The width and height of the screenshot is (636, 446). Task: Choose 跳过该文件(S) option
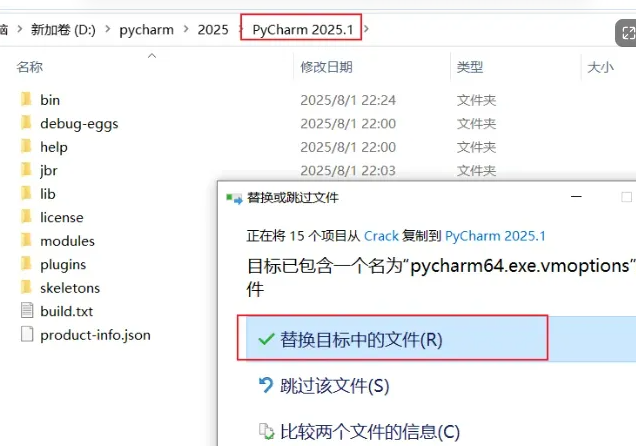(x=335, y=385)
